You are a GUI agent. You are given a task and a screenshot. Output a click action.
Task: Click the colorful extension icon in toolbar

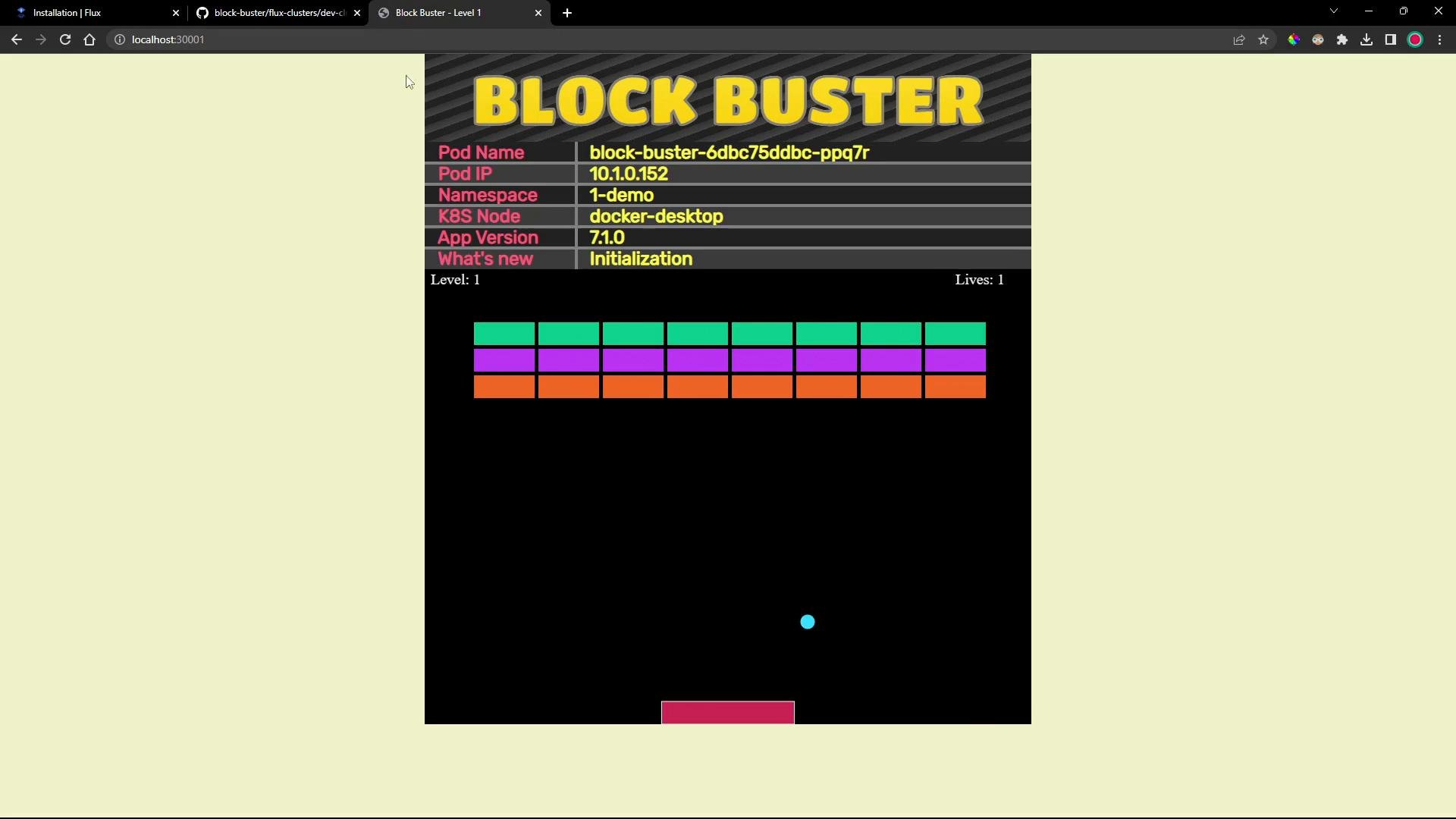(1294, 39)
